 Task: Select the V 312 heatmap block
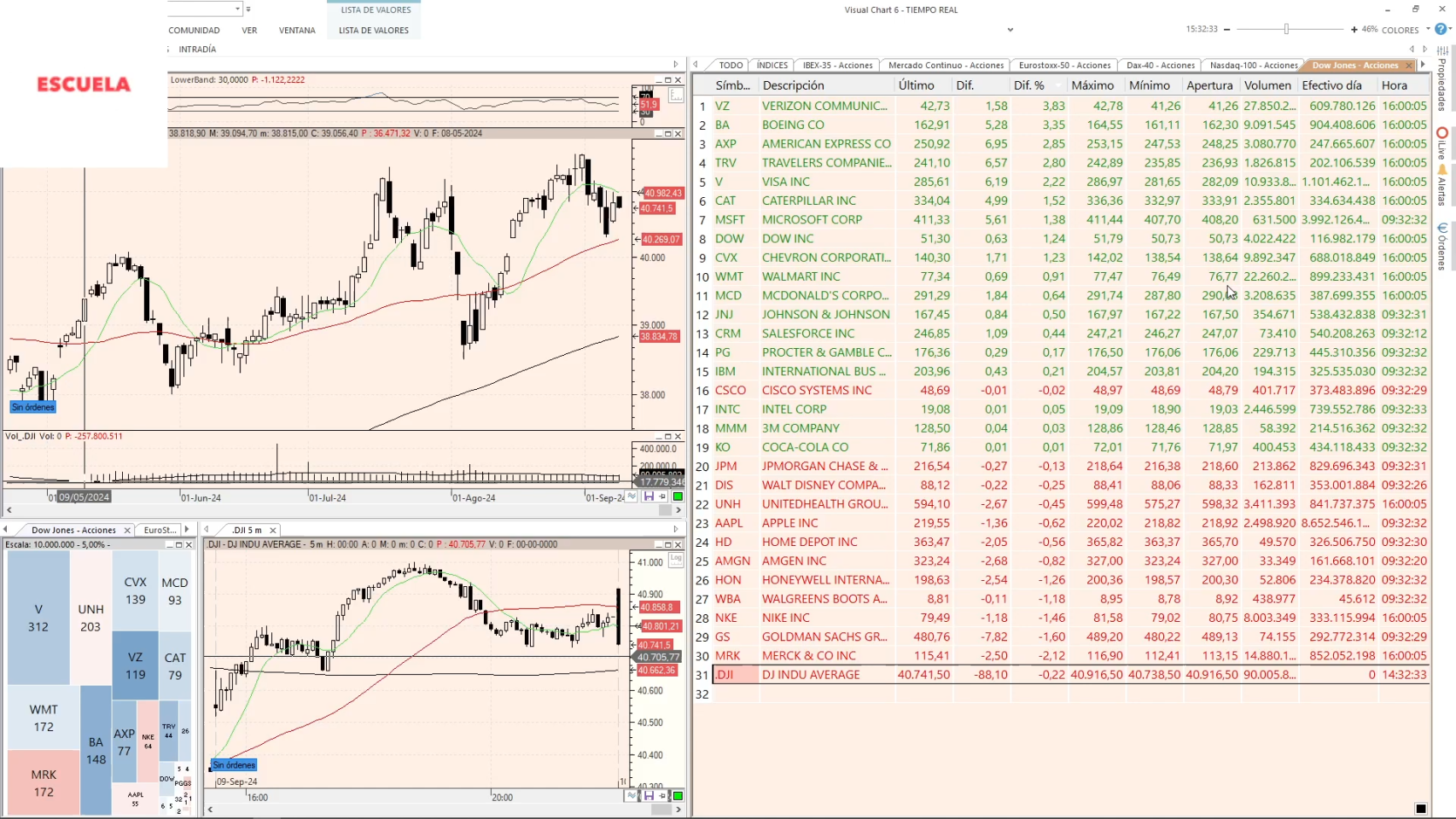tap(38, 618)
